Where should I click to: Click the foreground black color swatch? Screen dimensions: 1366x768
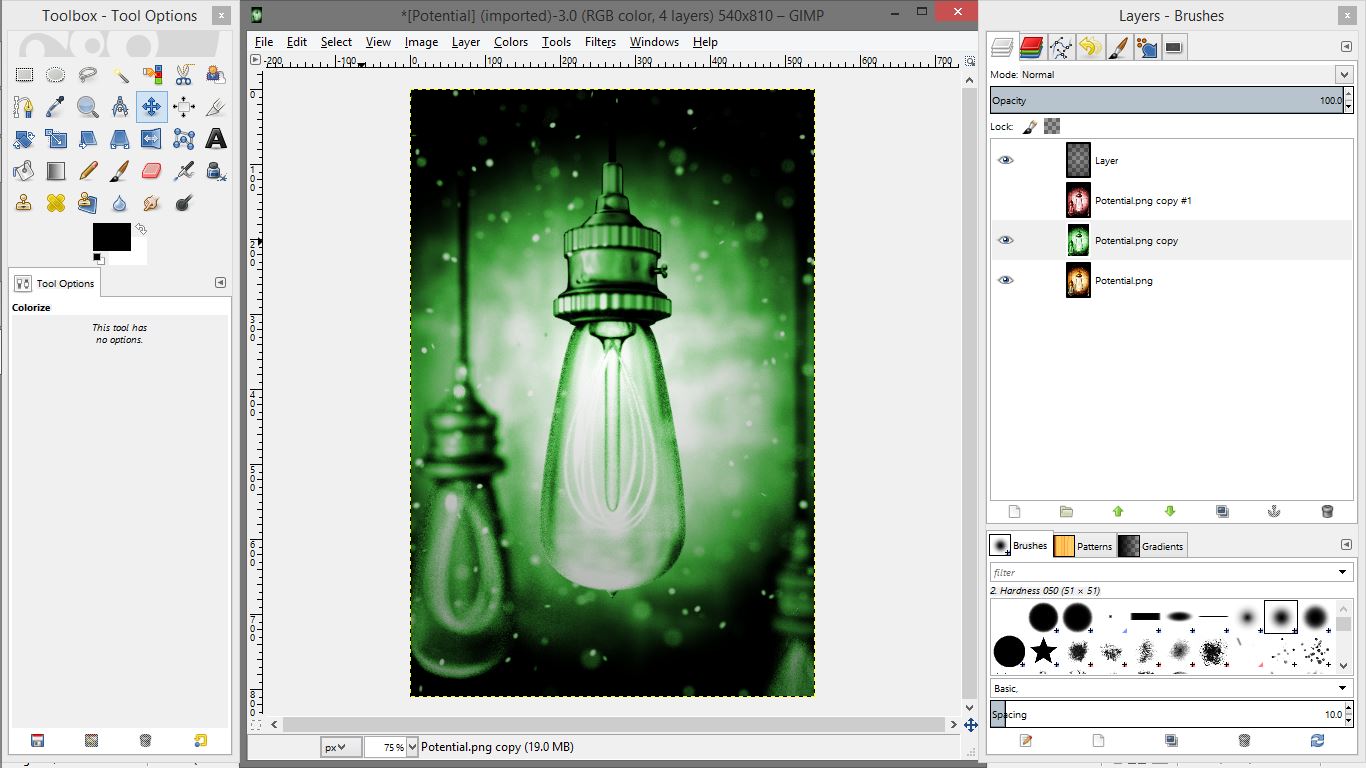(111, 237)
